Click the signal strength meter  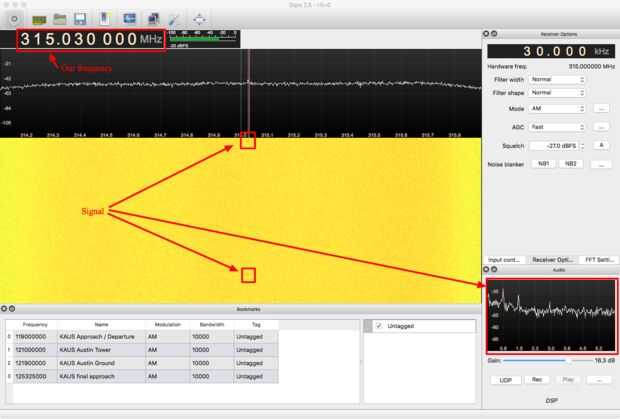click(x=204, y=39)
